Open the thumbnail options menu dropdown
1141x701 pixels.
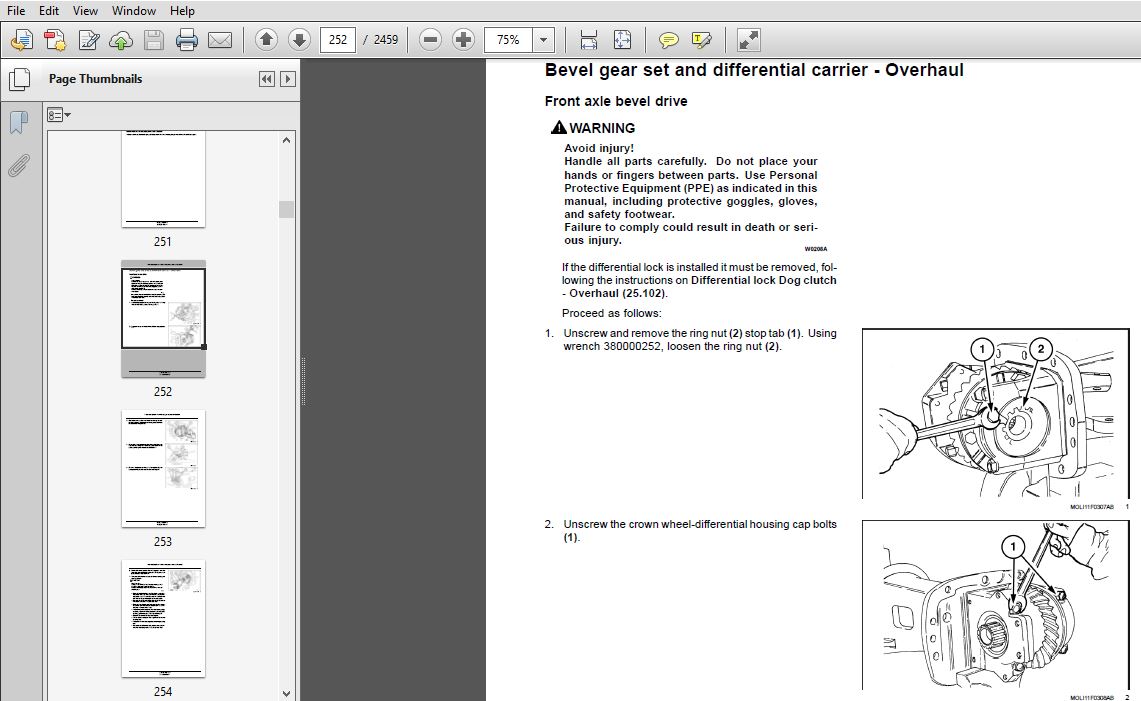(59, 115)
